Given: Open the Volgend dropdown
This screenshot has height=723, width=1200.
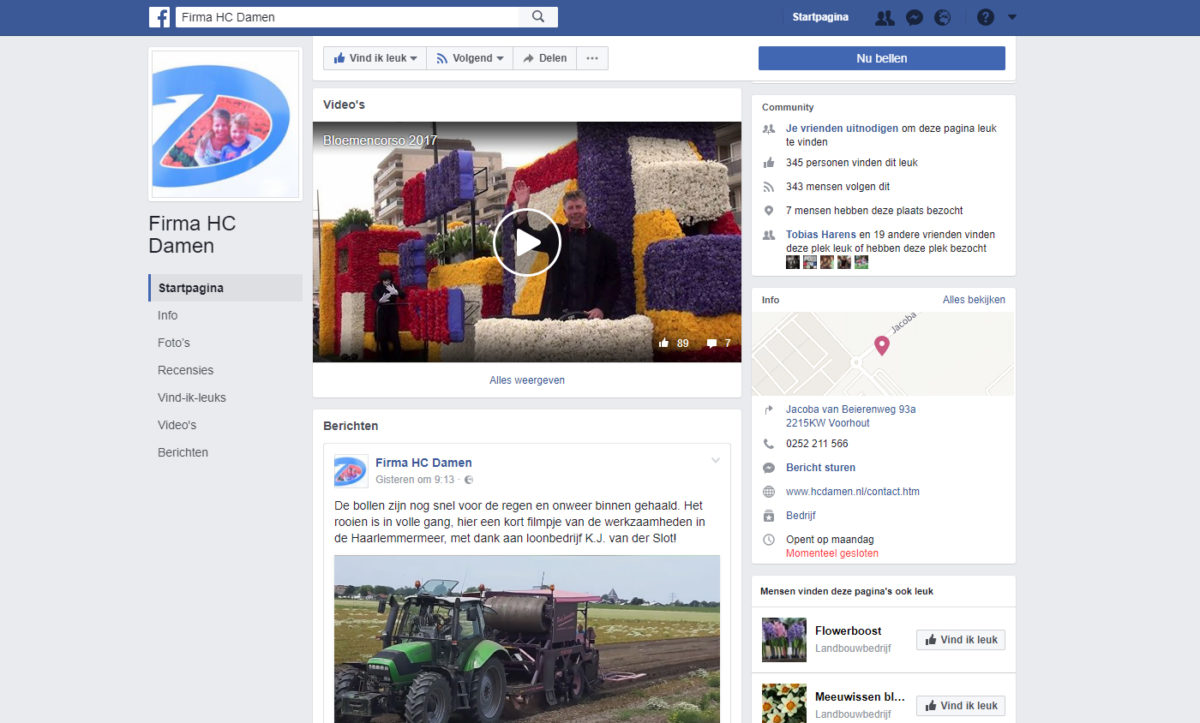Looking at the screenshot, I should (470, 58).
